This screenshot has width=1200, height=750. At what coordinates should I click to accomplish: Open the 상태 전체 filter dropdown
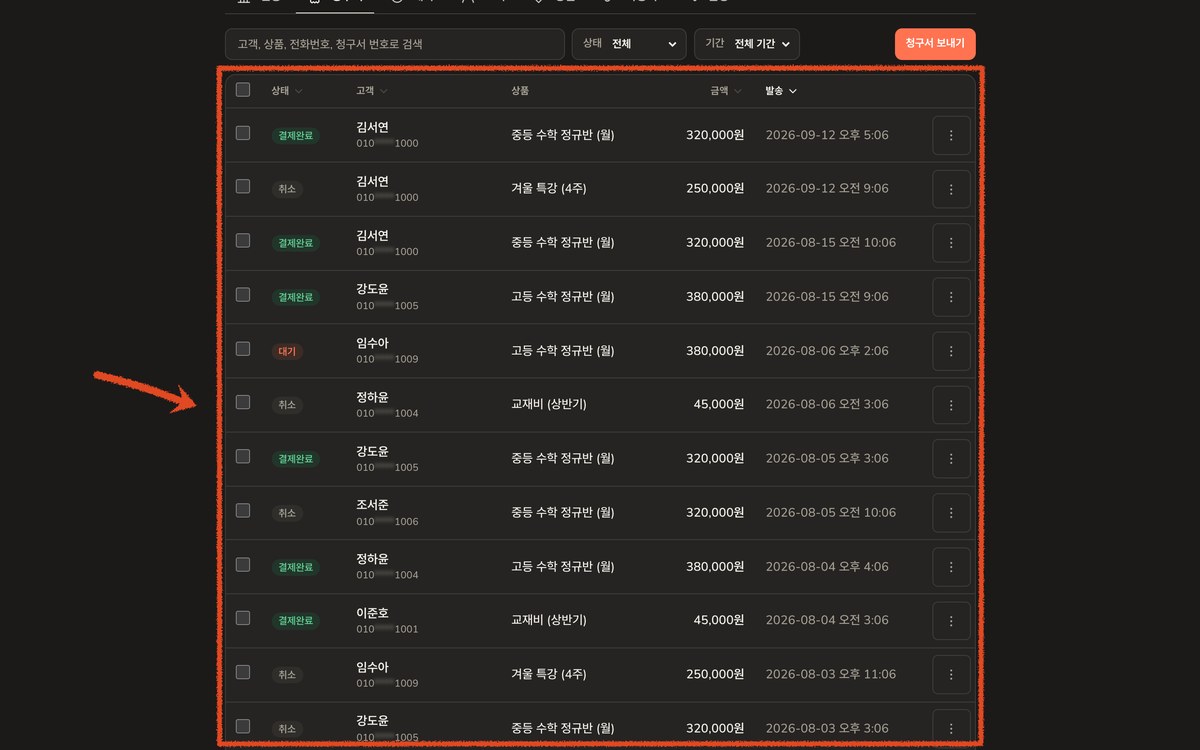629,44
